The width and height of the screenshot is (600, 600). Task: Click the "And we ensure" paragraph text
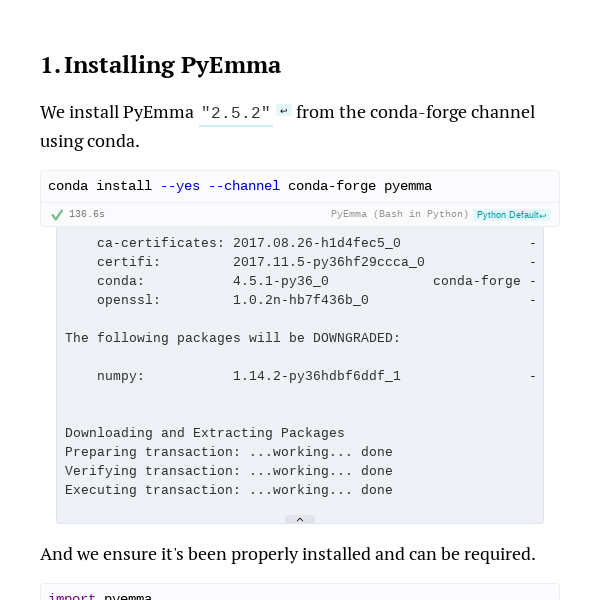(x=288, y=554)
